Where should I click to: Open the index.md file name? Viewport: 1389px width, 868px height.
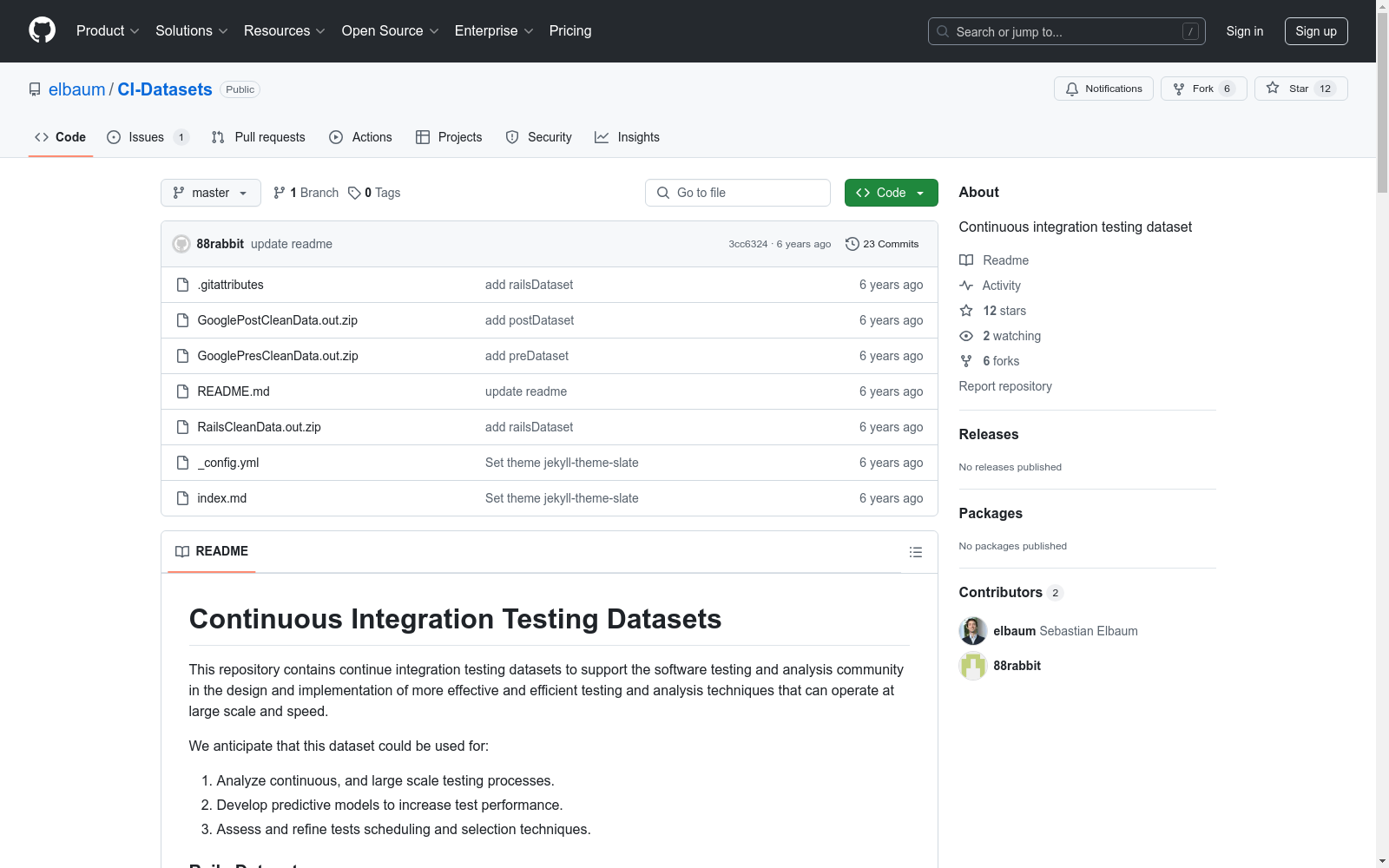point(222,498)
